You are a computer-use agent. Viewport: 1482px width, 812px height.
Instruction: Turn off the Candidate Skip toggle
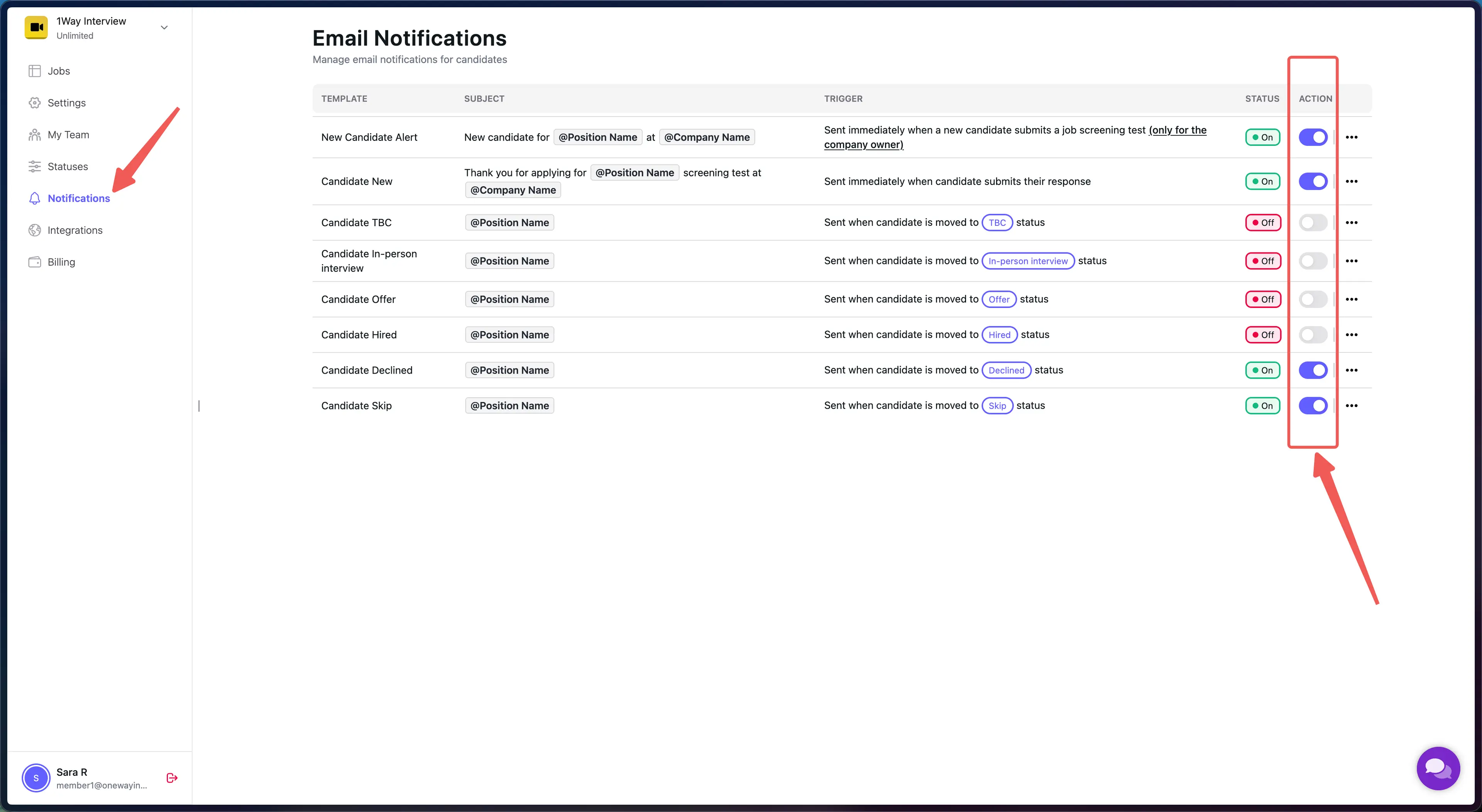(1313, 405)
